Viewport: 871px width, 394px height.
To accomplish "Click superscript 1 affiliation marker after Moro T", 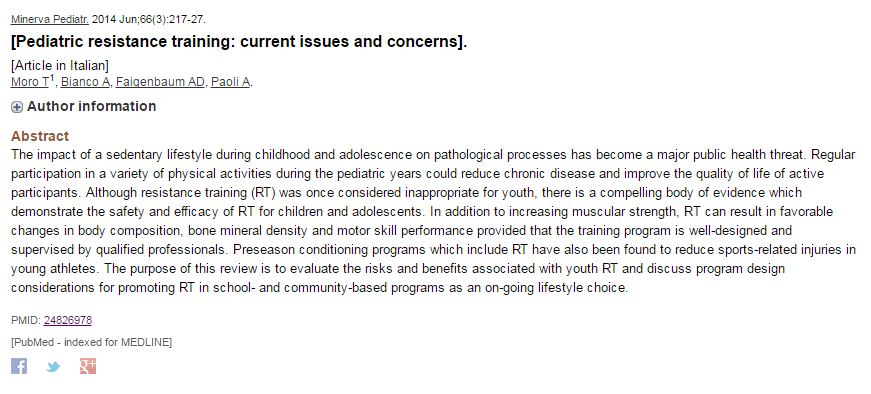I will pos(52,79).
